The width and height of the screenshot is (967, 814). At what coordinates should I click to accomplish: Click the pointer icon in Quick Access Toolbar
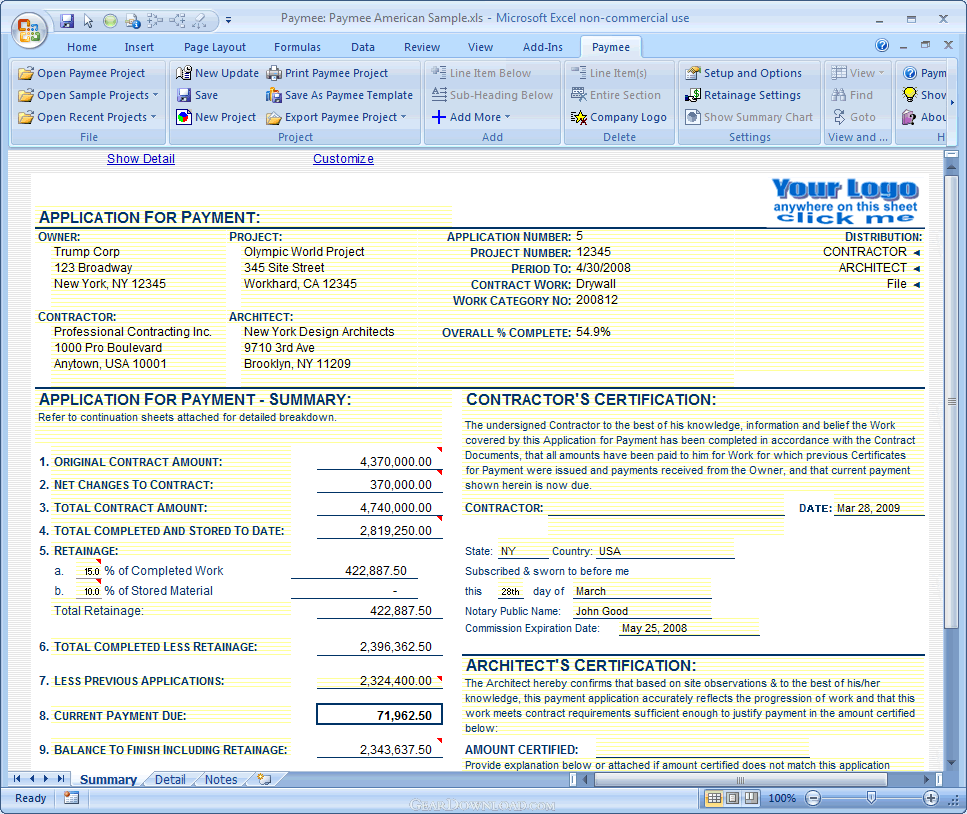click(88, 21)
